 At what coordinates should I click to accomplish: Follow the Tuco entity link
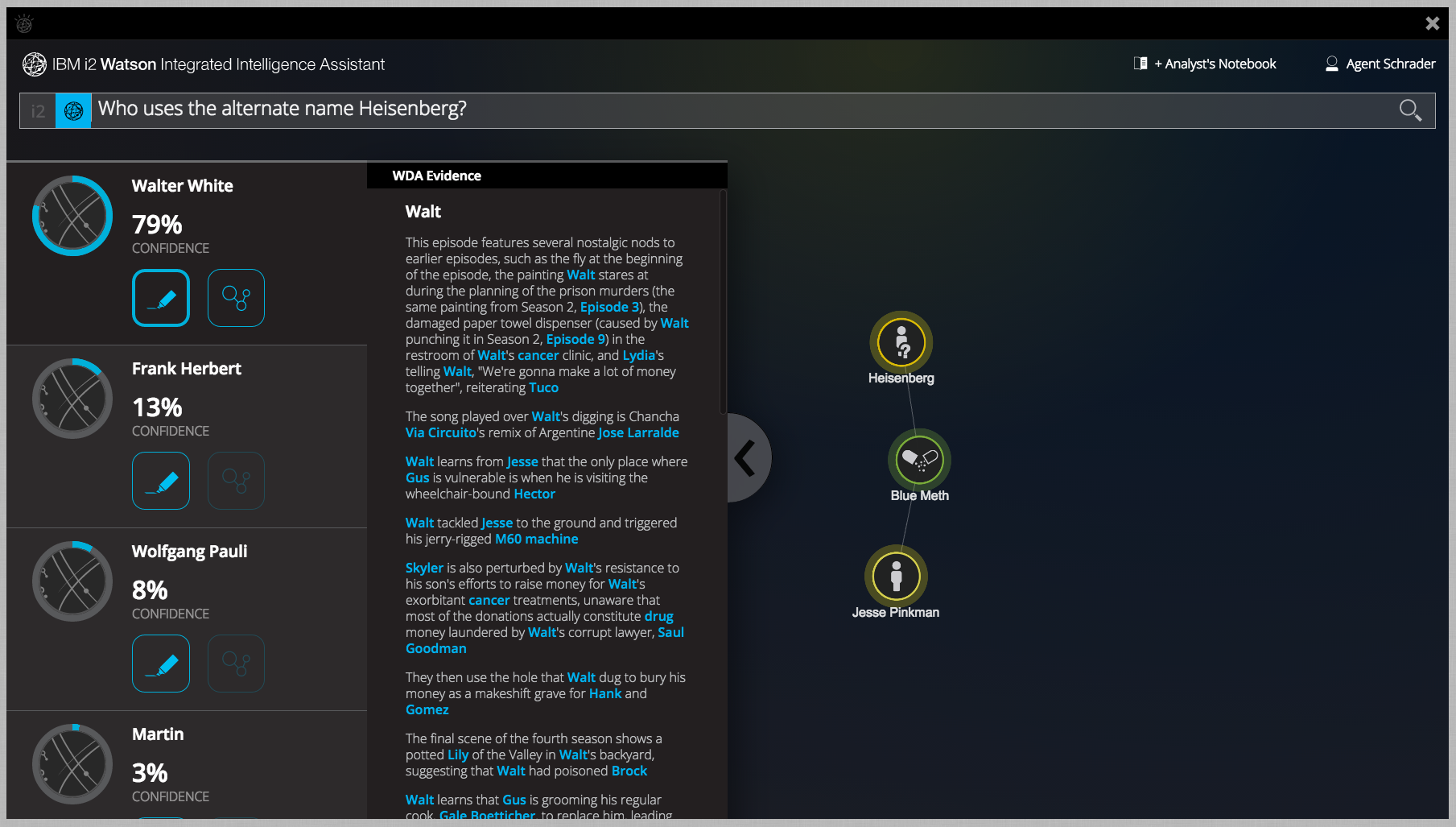pos(543,387)
